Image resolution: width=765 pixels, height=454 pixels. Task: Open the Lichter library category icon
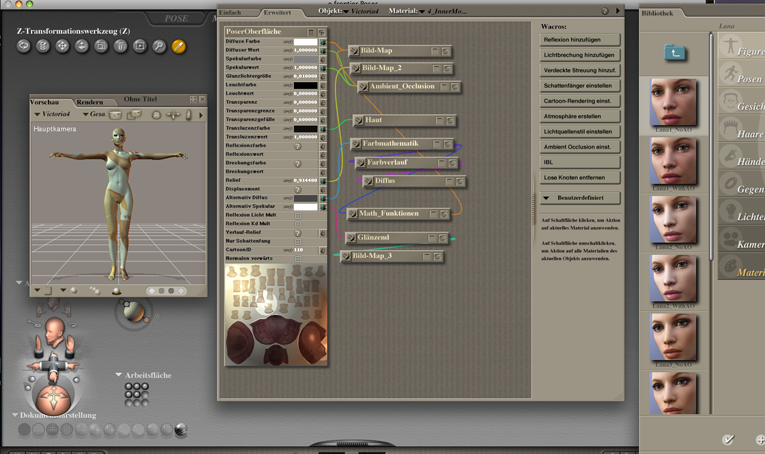730,211
